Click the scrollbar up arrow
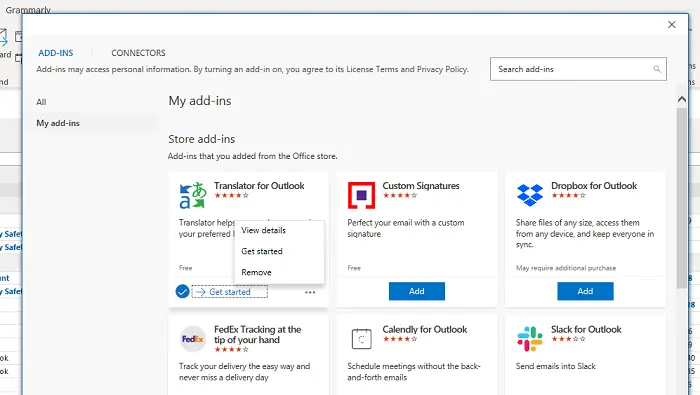Image resolution: width=700 pixels, height=395 pixels. pos(682,99)
